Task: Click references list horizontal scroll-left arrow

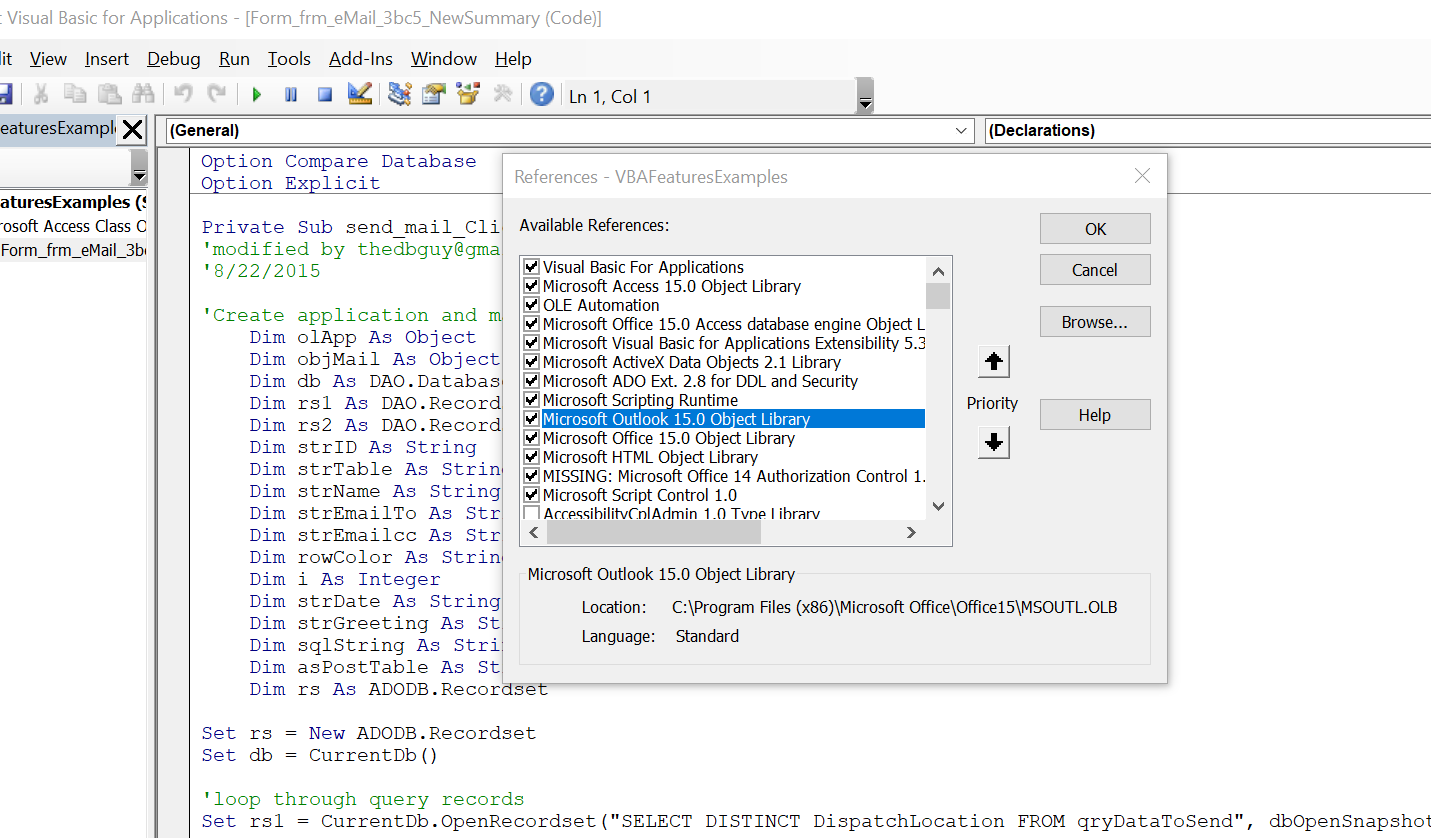Action: pos(534,533)
